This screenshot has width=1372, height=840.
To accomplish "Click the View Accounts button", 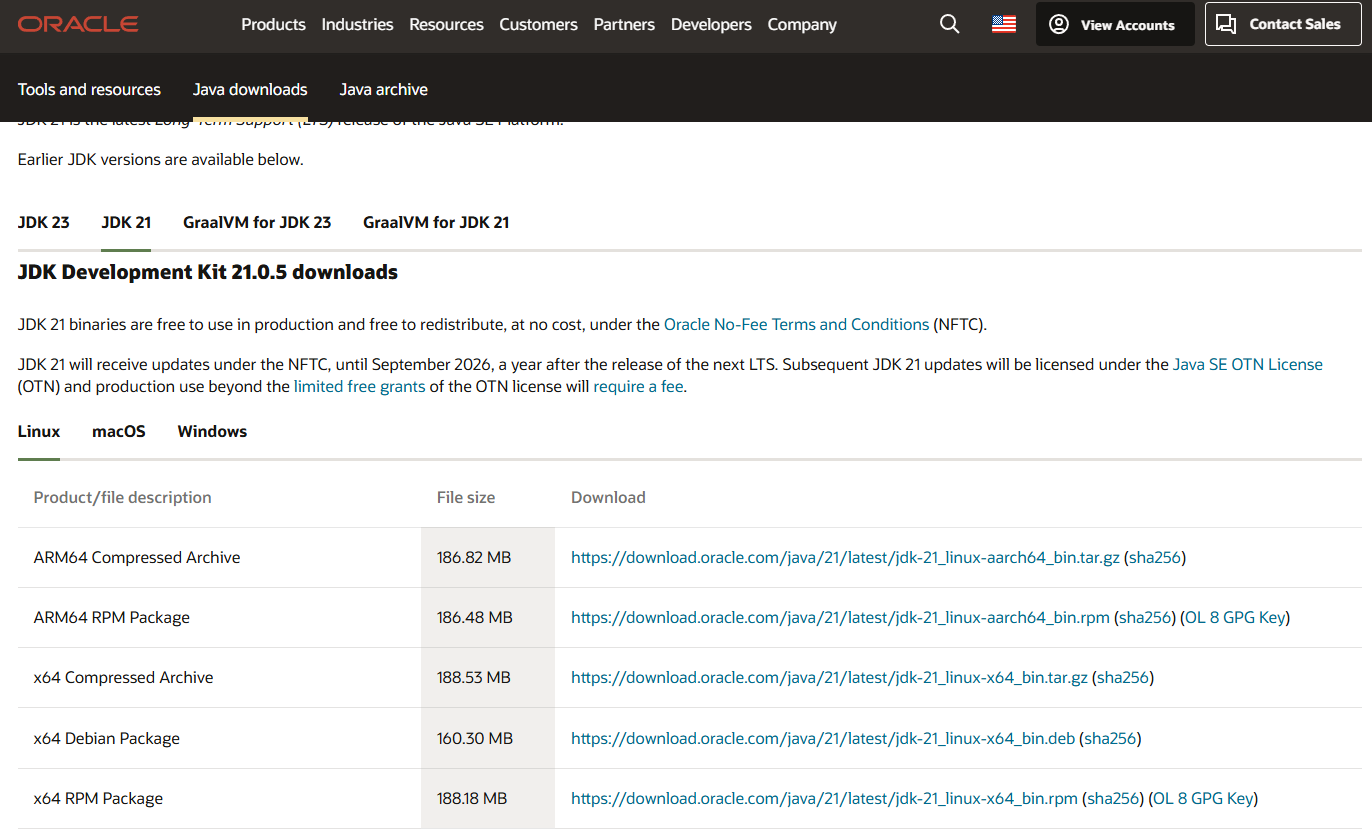I will tap(1115, 24).
